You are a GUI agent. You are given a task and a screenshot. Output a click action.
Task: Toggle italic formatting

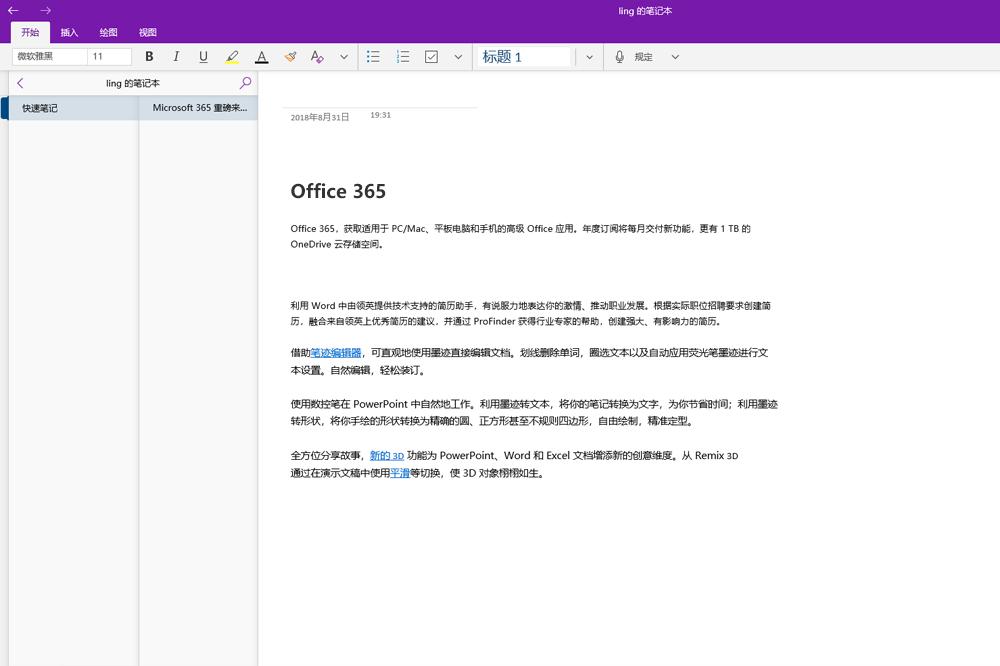(x=176, y=56)
